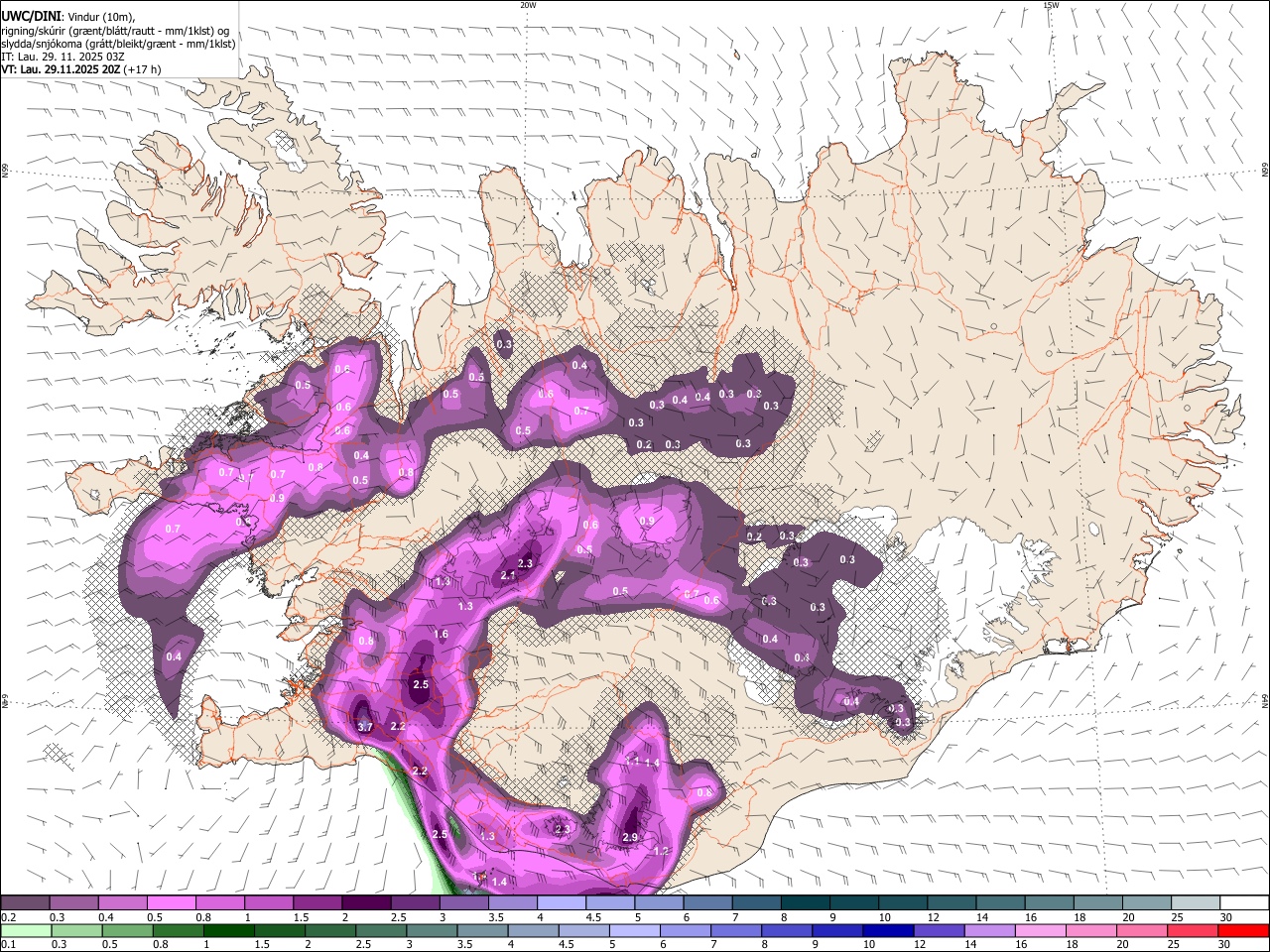
Task: Click the 'rigning/skúrir' legend description line
Action: [x=115, y=31]
